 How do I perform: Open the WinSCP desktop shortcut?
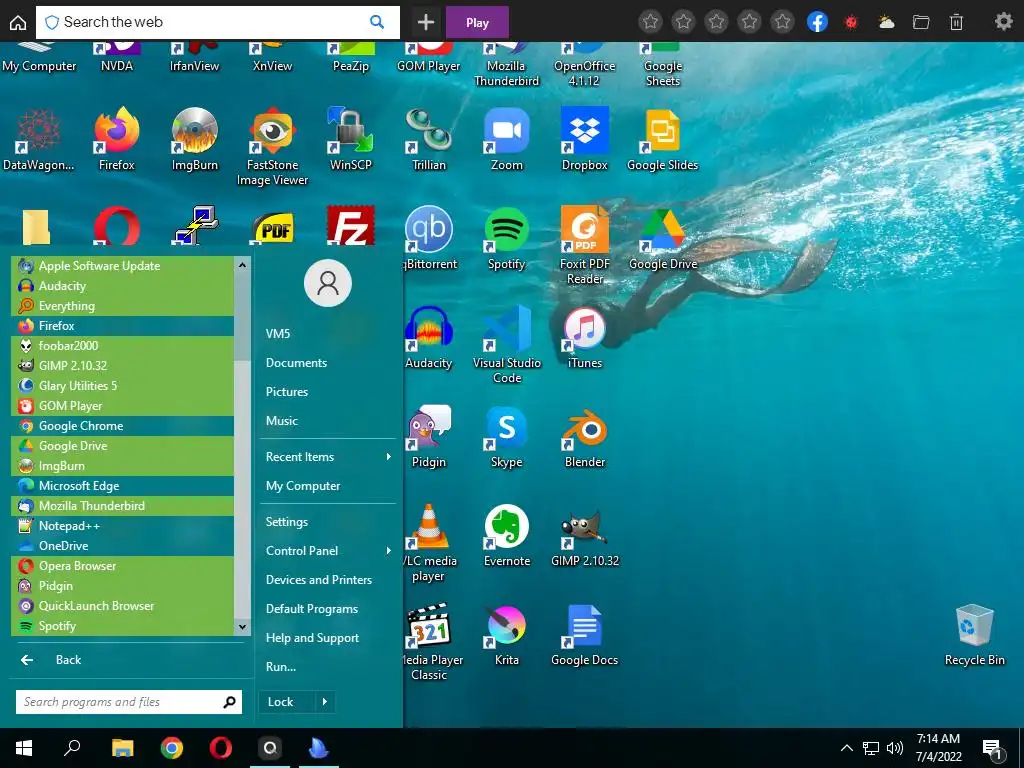pos(351,139)
